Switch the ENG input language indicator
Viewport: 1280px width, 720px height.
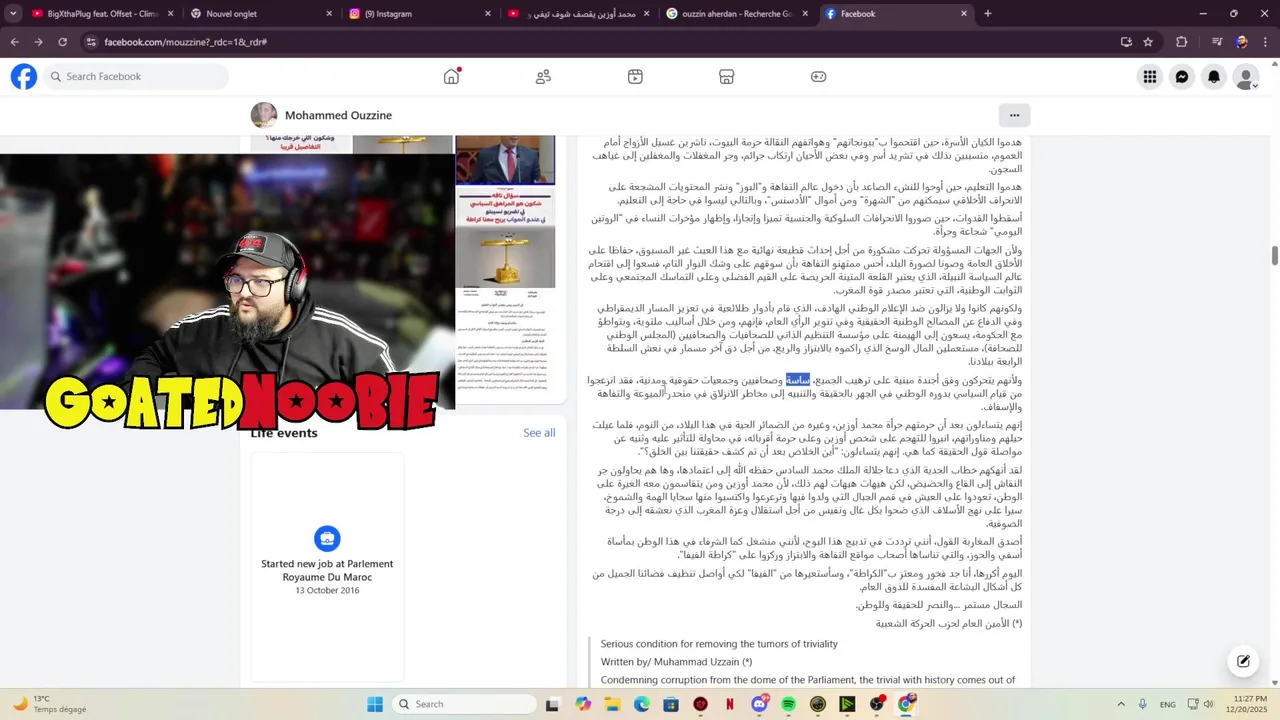click(1168, 704)
